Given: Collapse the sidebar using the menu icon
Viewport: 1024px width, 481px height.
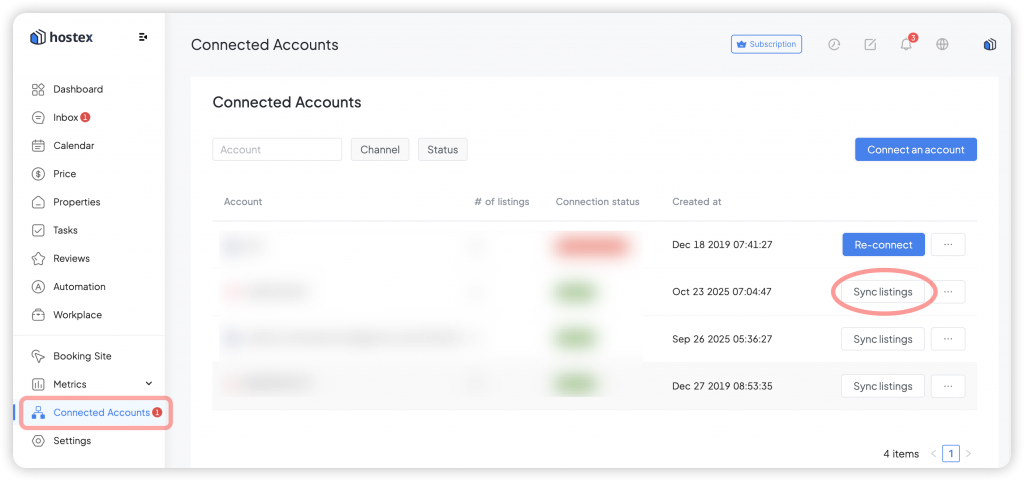Looking at the screenshot, I should point(143,37).
